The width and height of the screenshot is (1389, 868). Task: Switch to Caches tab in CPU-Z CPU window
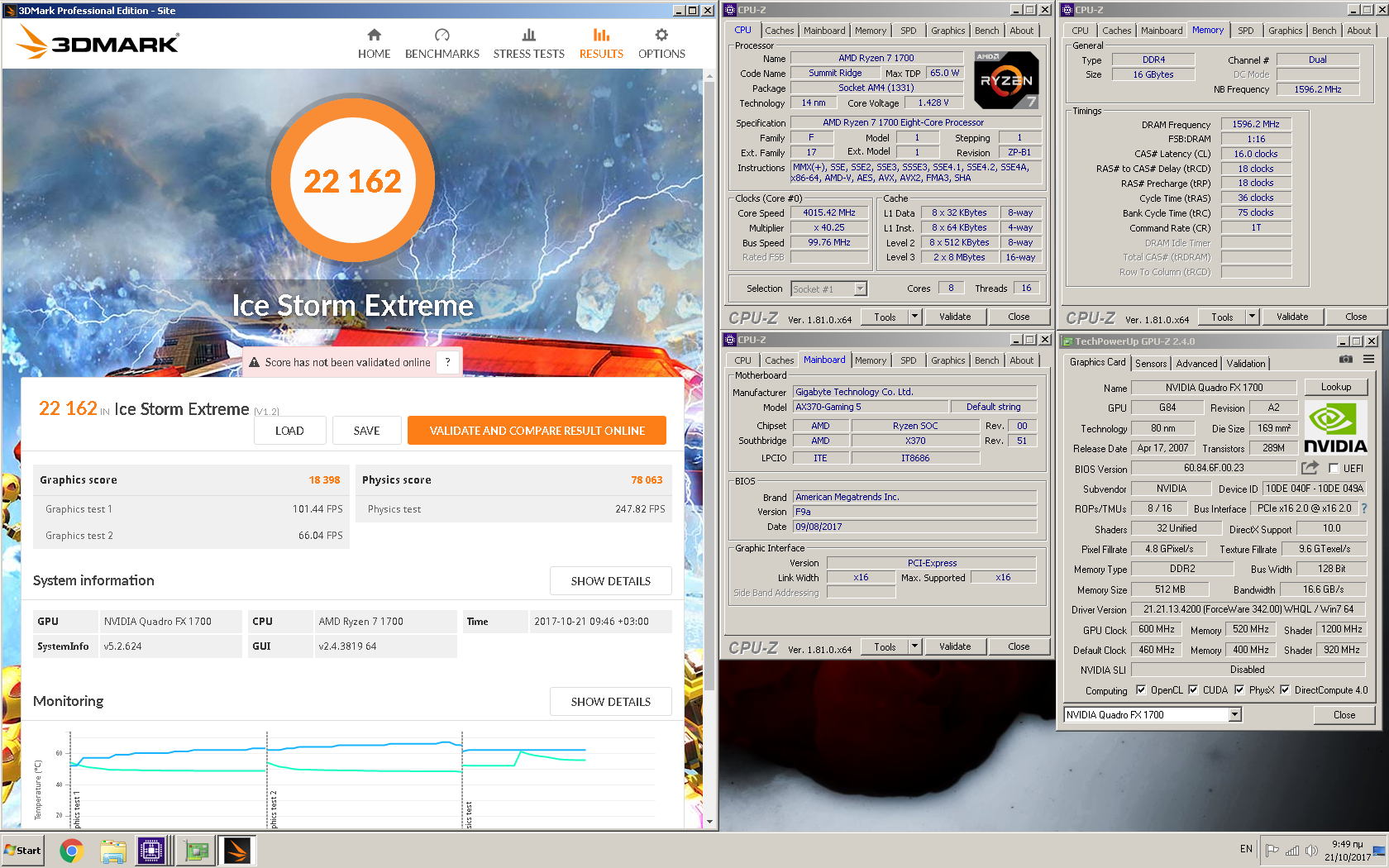coord(779,31)
